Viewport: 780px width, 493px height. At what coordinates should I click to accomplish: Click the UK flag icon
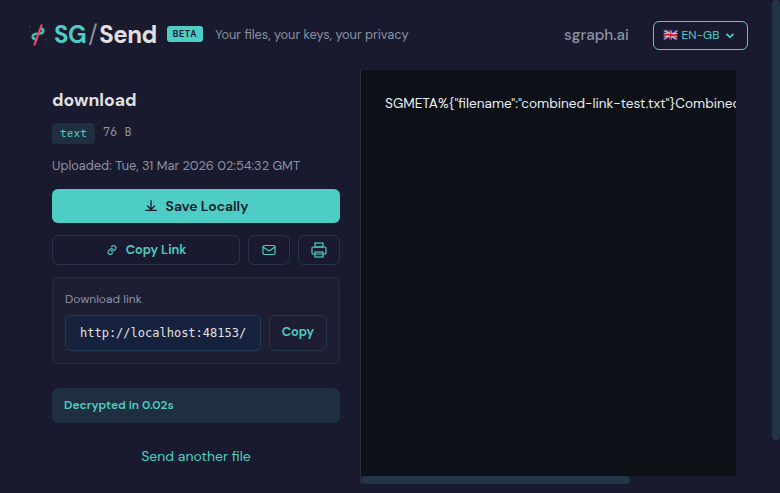[670, 35]
